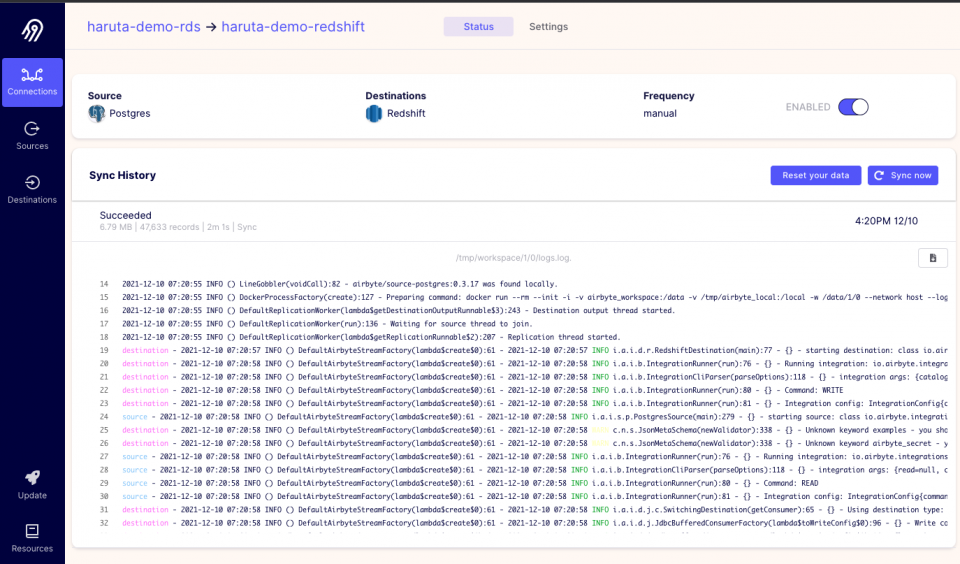Open the haruta-demo-rds source link

click(x=144, y=26)
